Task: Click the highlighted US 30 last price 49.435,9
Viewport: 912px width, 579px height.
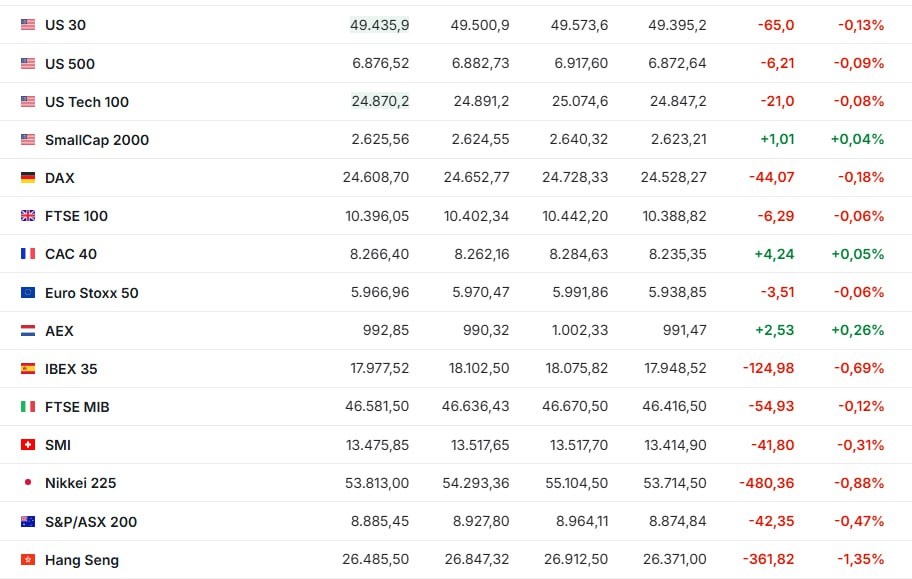Action: [379, 25]
